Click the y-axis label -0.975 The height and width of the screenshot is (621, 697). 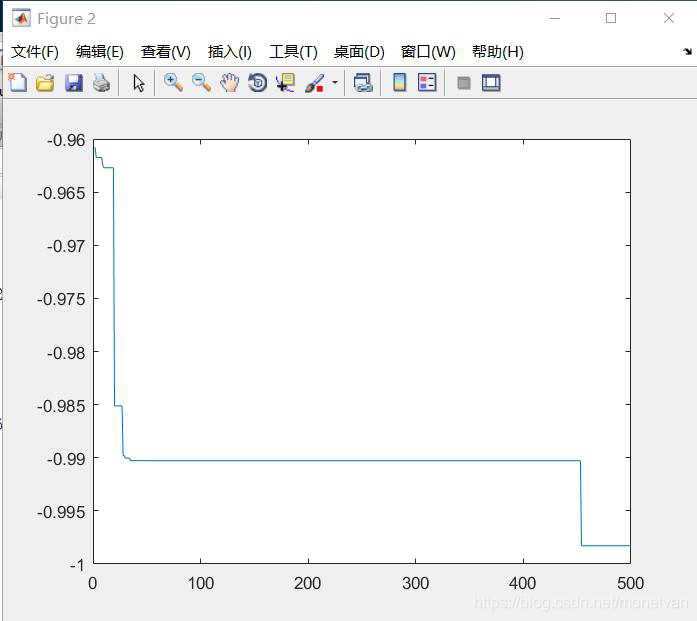[x=61, y=299]
